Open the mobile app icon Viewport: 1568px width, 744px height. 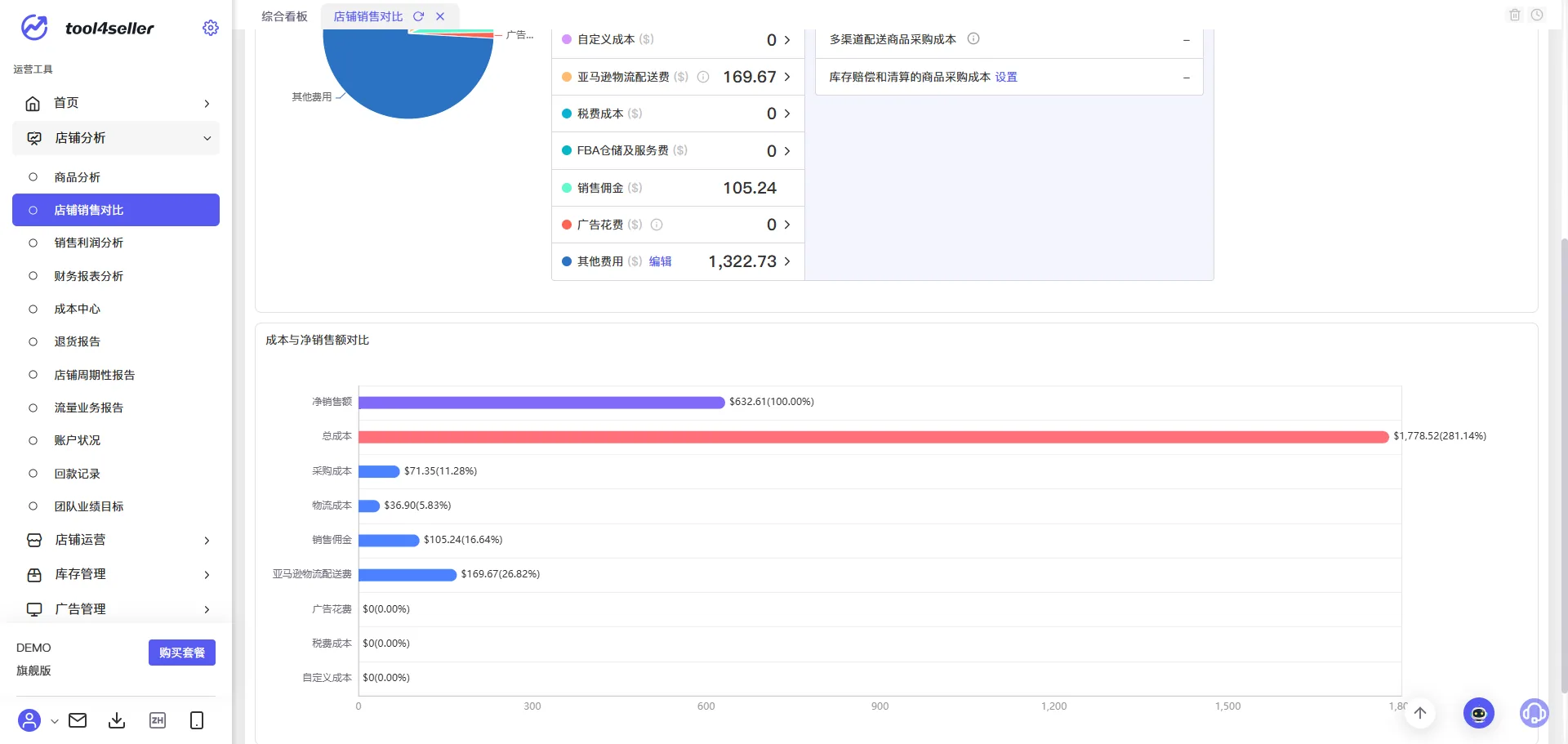click(197, 720)
